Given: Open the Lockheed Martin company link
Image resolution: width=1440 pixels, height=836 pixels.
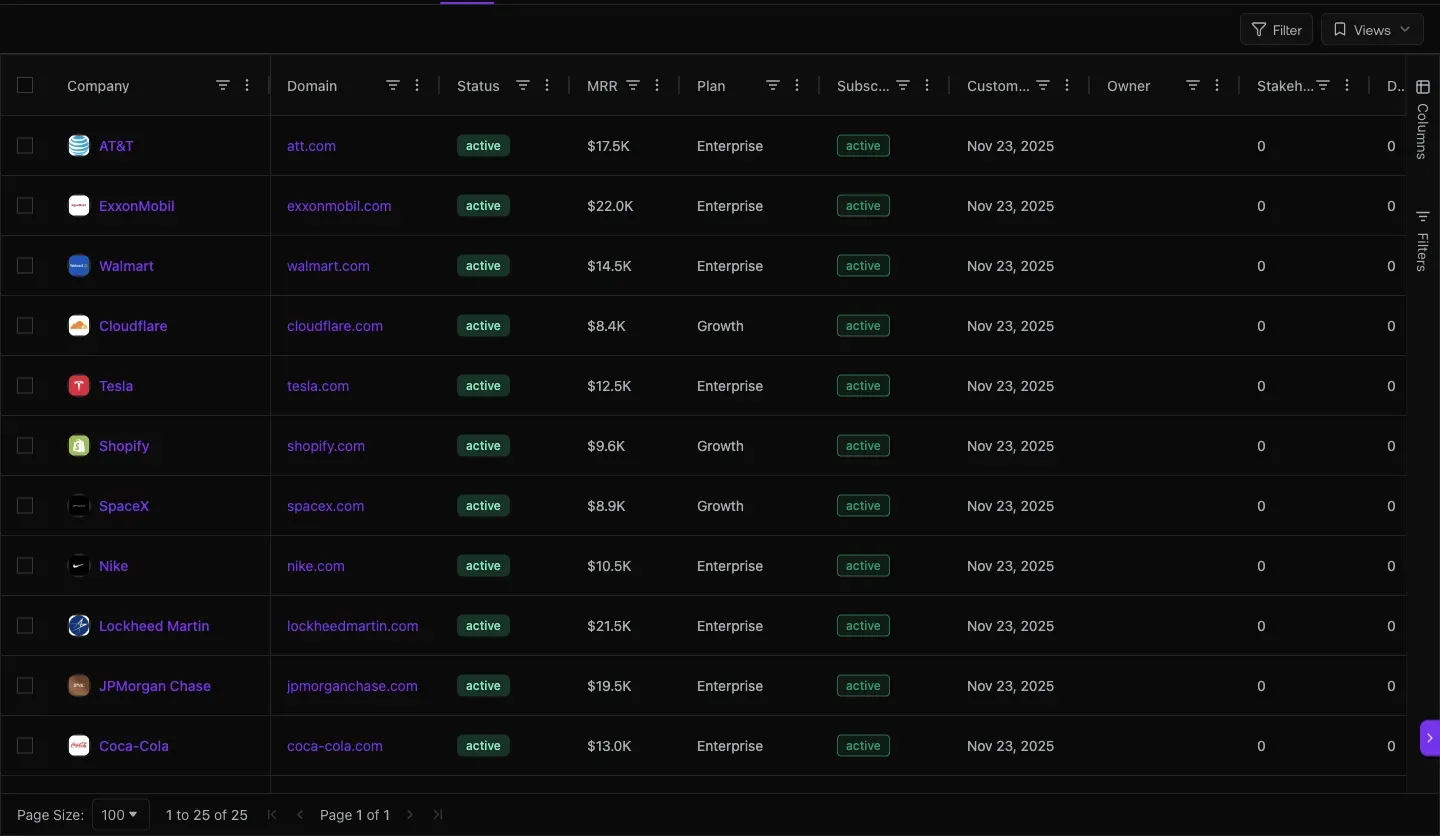Looking at the screenshot, I should tap(154, 626).
